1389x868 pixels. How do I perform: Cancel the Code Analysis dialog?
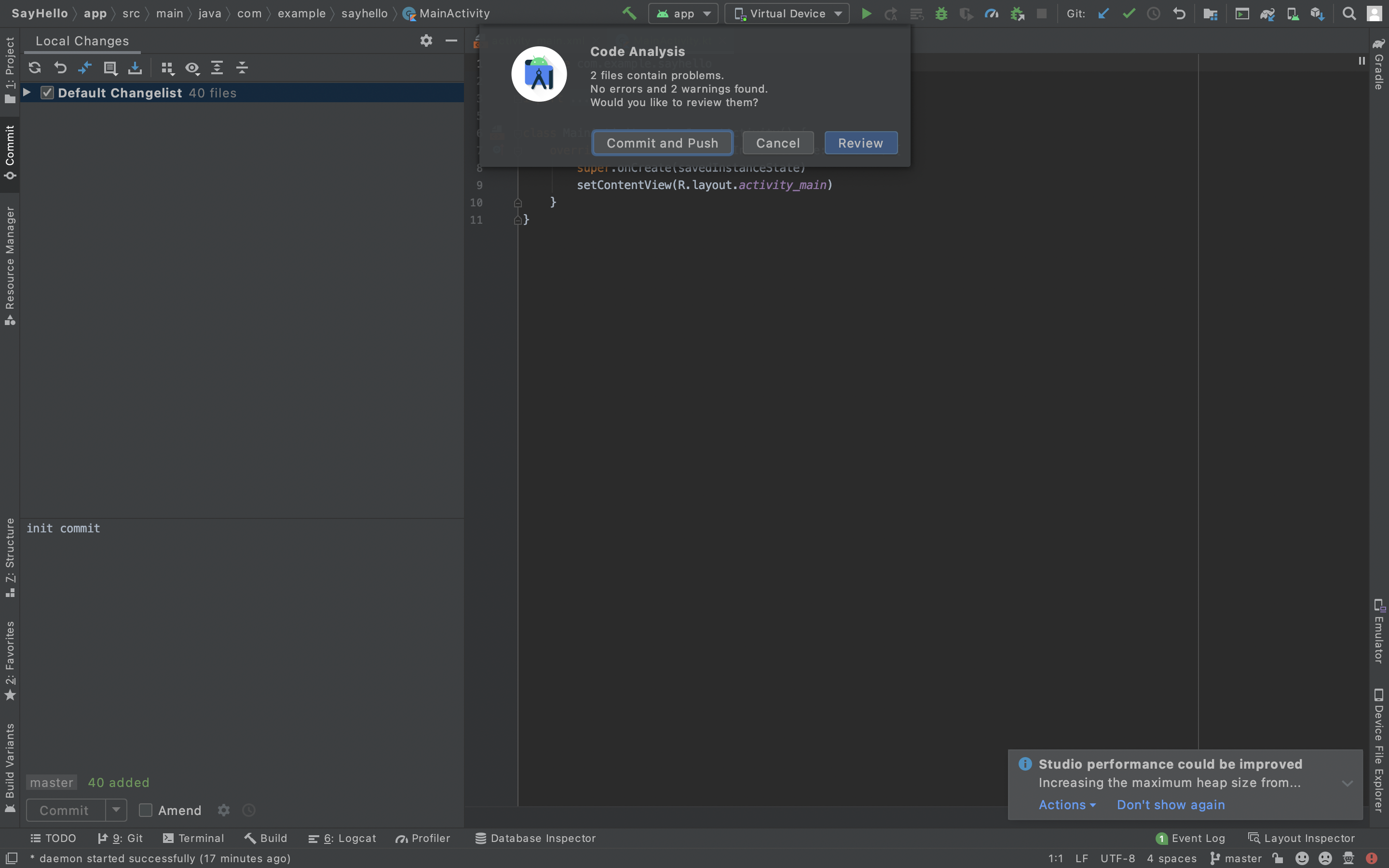coord(778,143)
